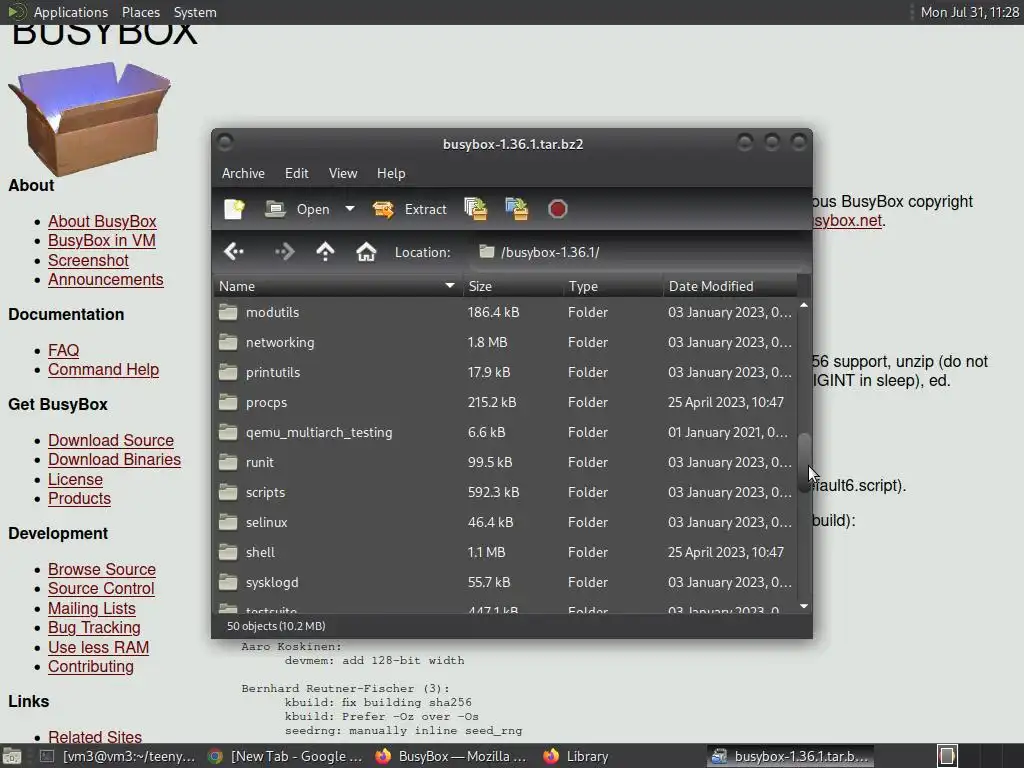Open the Bug Tracking link
Viewport: 1024px width, 768px height.
point(94,628)
